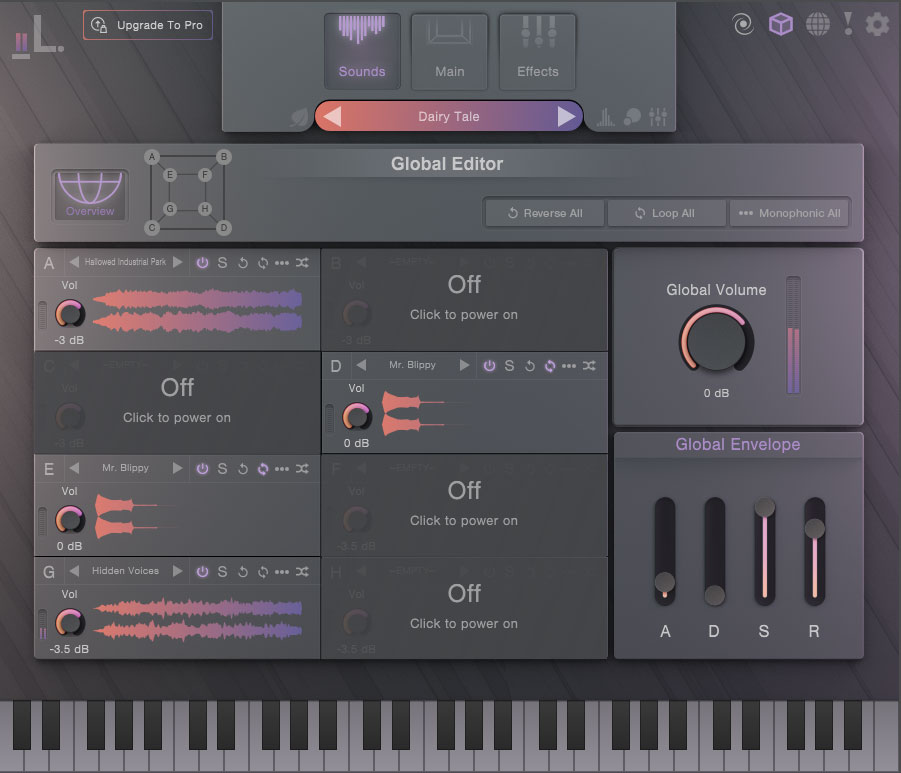Click reverse icon on layer A

(243, 263)
